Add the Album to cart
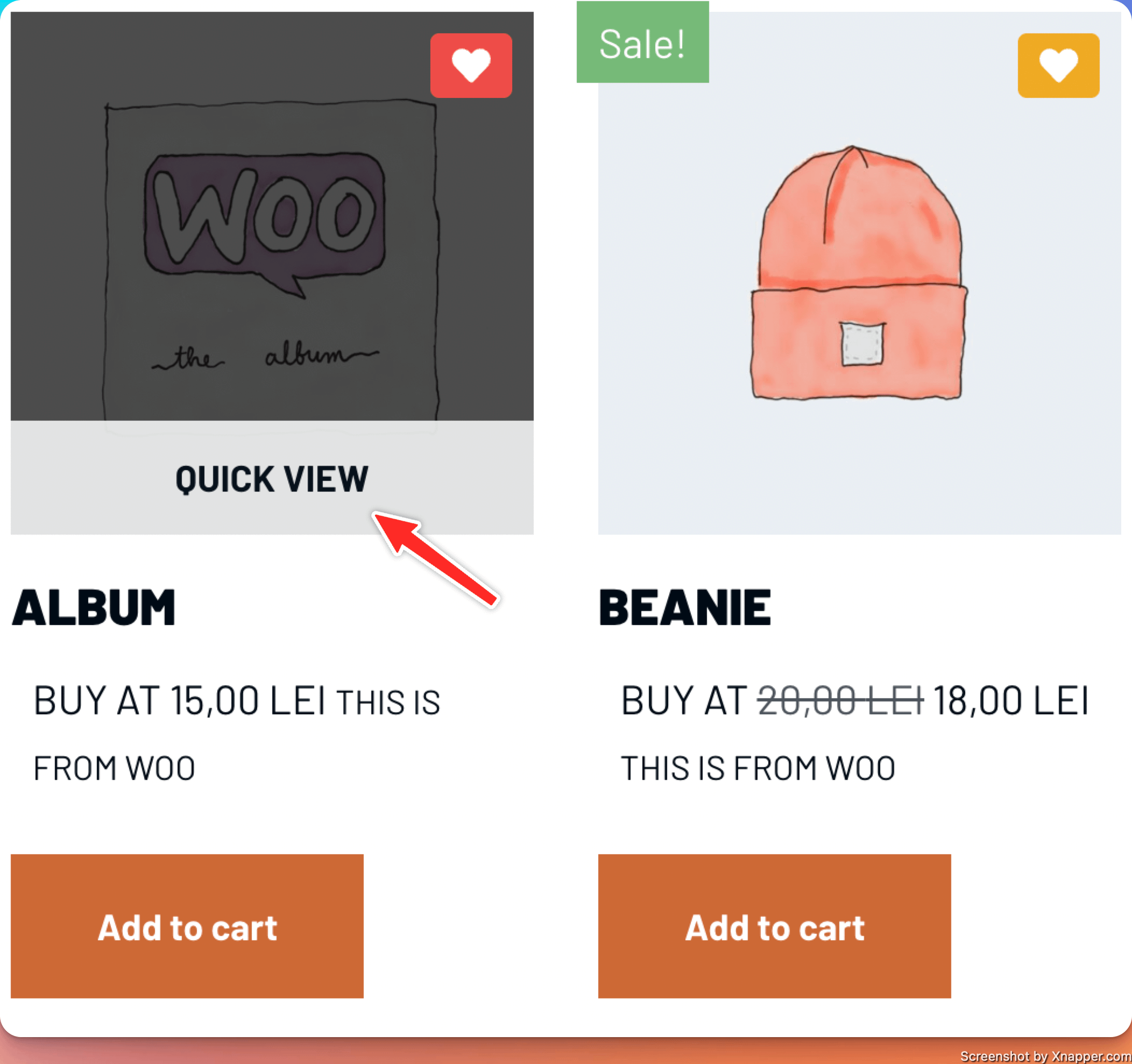This screenshot has width=1132, height=1064. [187, 926]
